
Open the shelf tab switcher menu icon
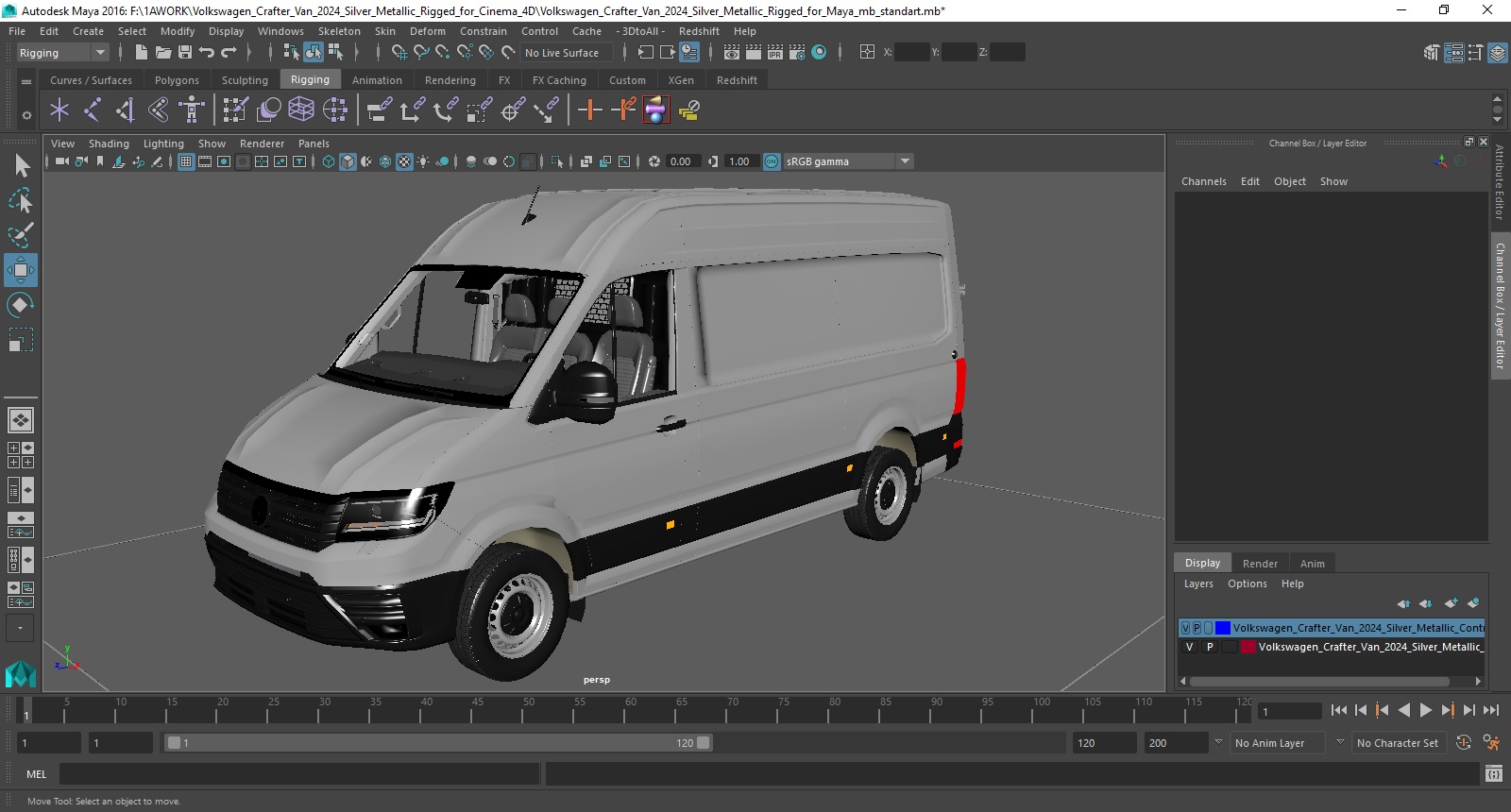26,81
